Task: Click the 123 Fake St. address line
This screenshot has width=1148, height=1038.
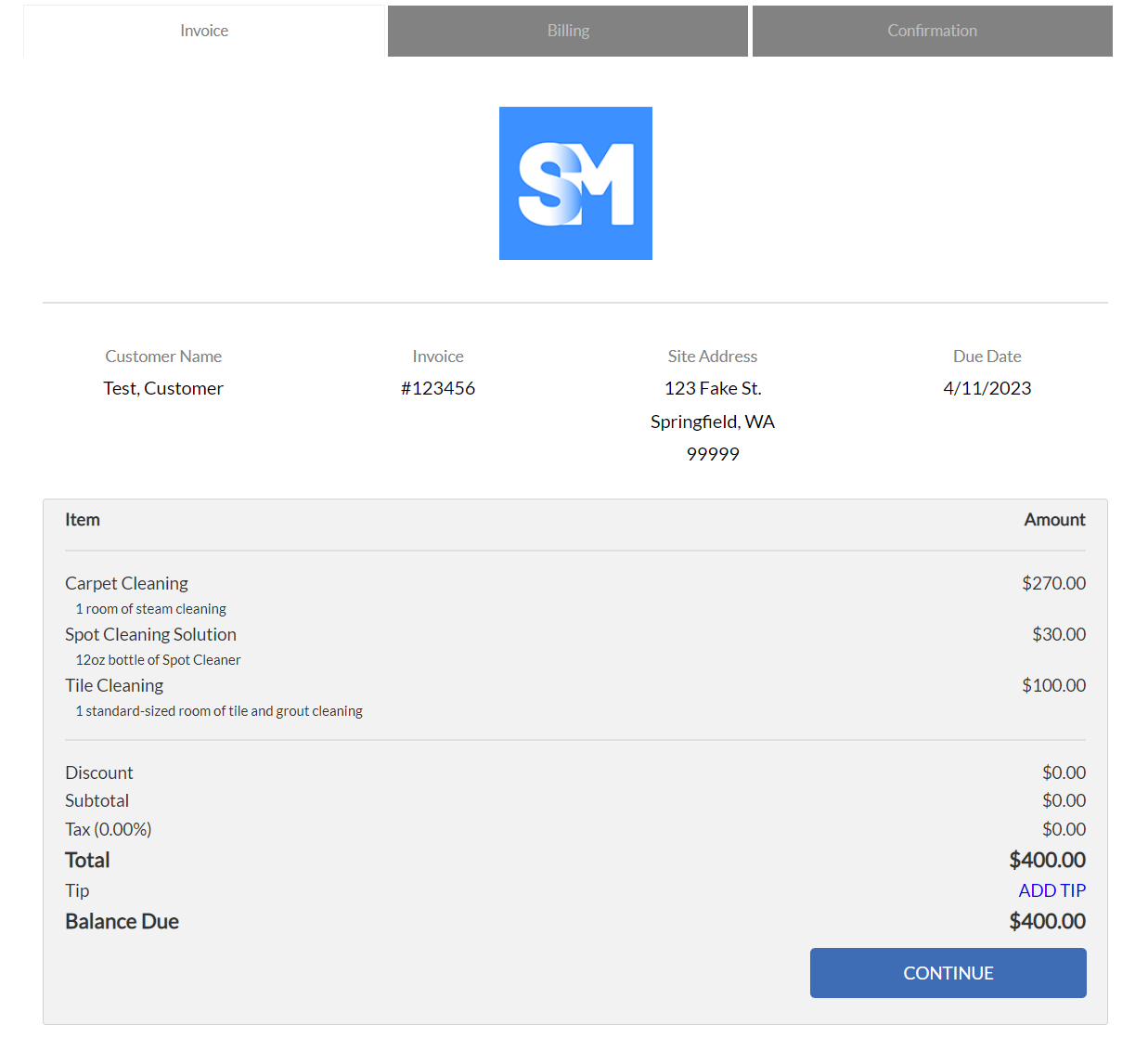Action: [713, 388]
